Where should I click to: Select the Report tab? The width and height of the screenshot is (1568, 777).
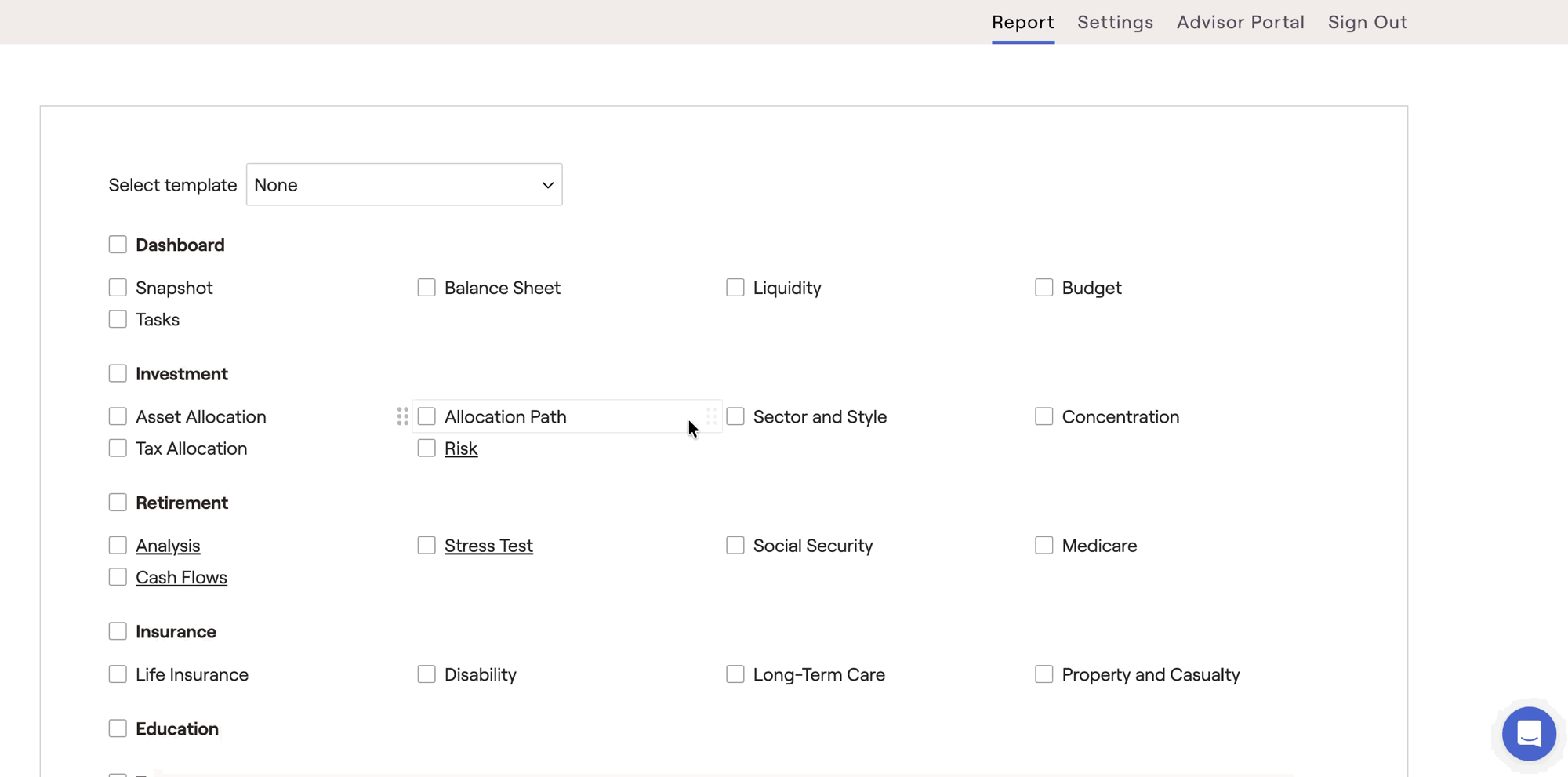[1022, 22]
